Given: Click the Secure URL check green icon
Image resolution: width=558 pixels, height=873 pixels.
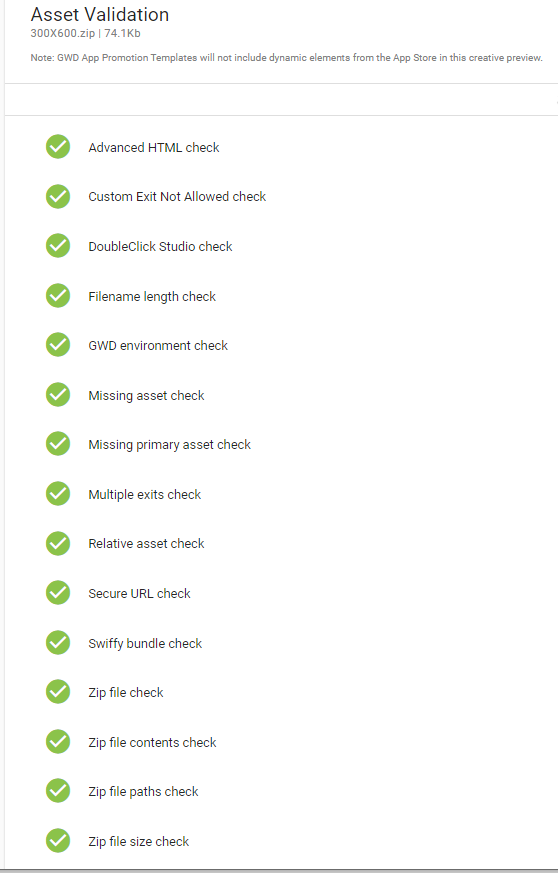Looking at the screenshot, I should pyautogui.click(x=58, y=593).
